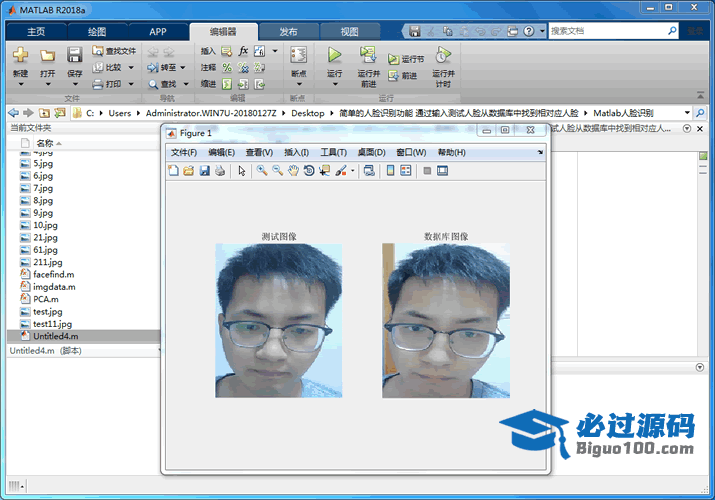Click the Hide Plot Tools icon
715x500 pixels.
tap(427, 171)
